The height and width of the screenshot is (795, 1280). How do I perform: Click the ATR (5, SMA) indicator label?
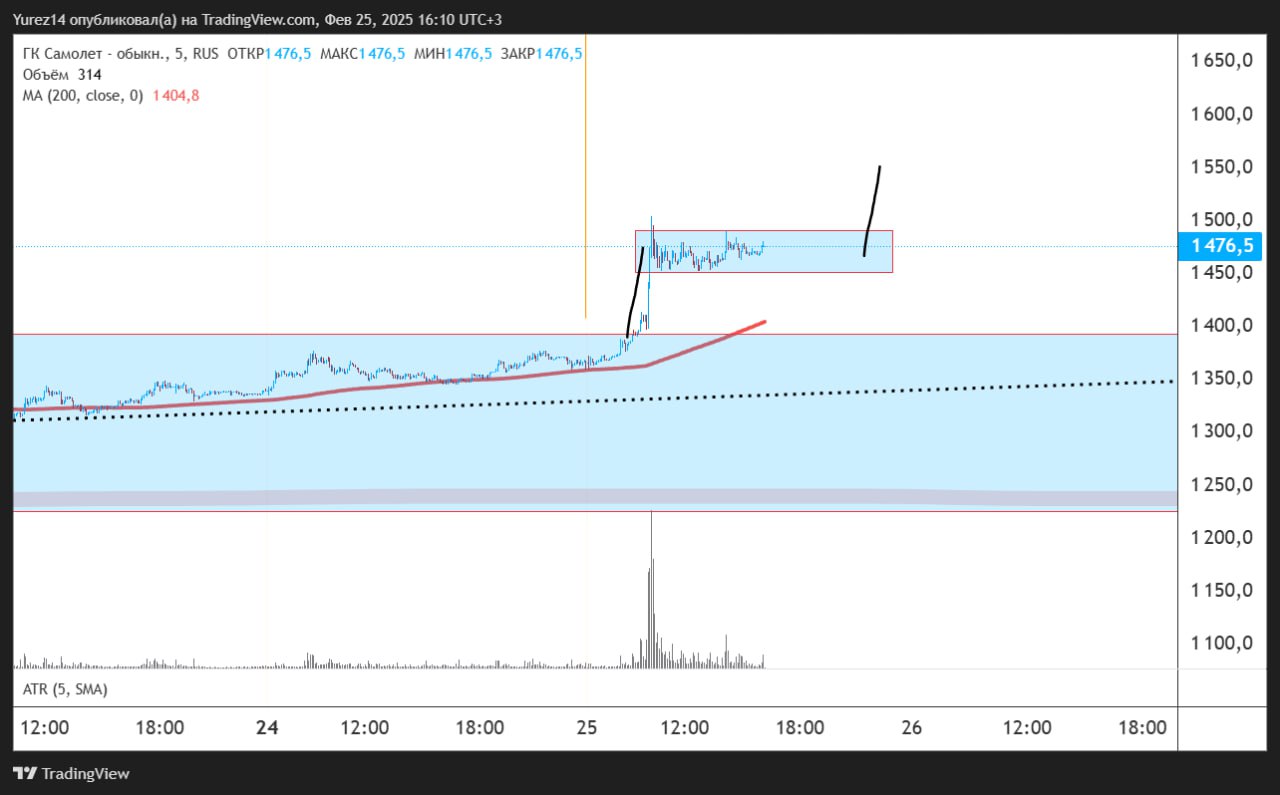(65, 689)
